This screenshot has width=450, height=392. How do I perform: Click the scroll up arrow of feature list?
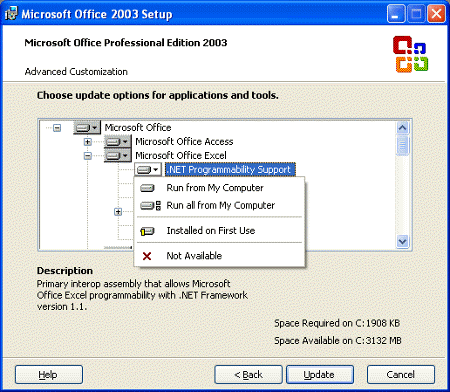[x=402, y=128]
